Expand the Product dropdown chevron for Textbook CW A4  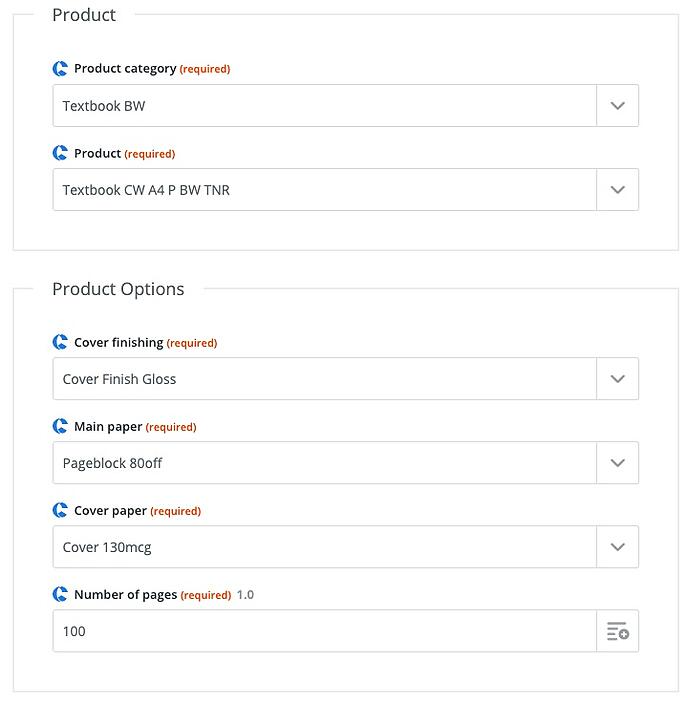click(x=618, y=190)
